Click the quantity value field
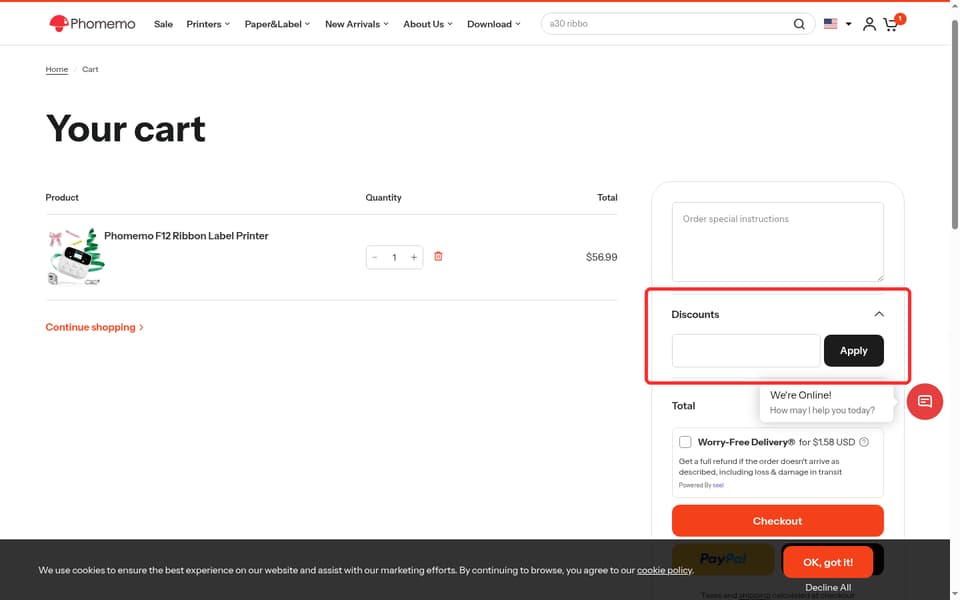960x600 pixels. (x=394, y=257)
